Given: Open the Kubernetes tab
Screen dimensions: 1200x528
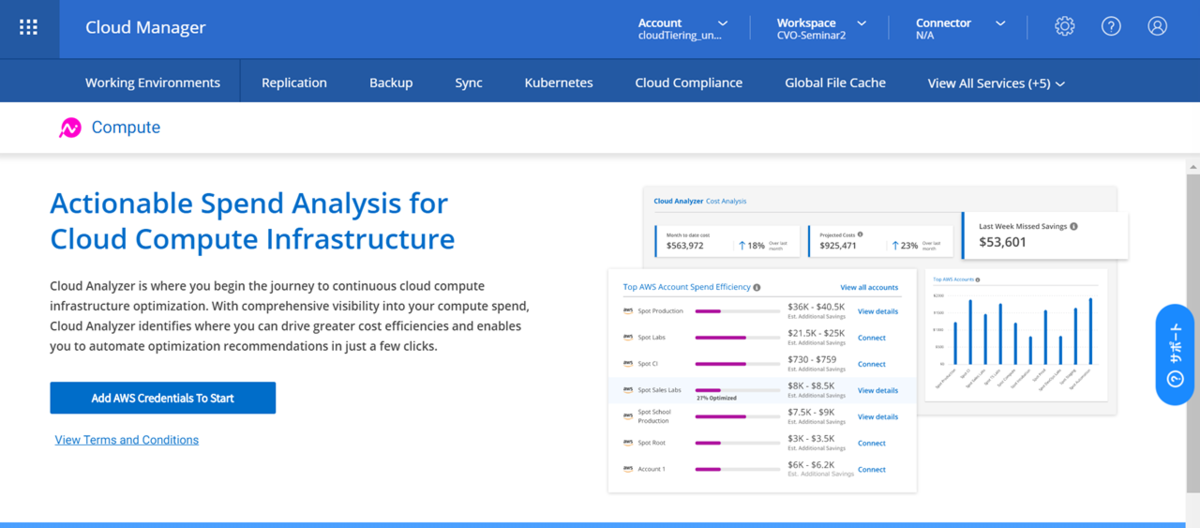Looking at the screenshot, I should click(559, 83).
